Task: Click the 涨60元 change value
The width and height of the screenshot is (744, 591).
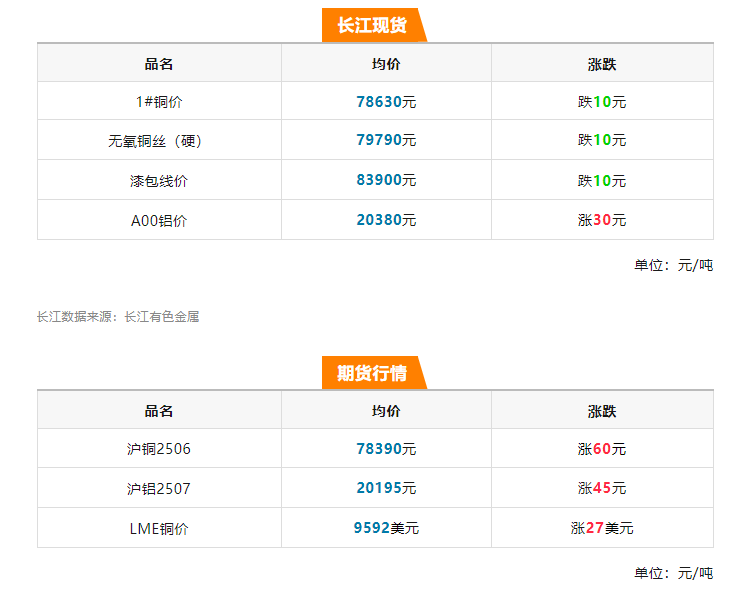Action: (602, 449)
